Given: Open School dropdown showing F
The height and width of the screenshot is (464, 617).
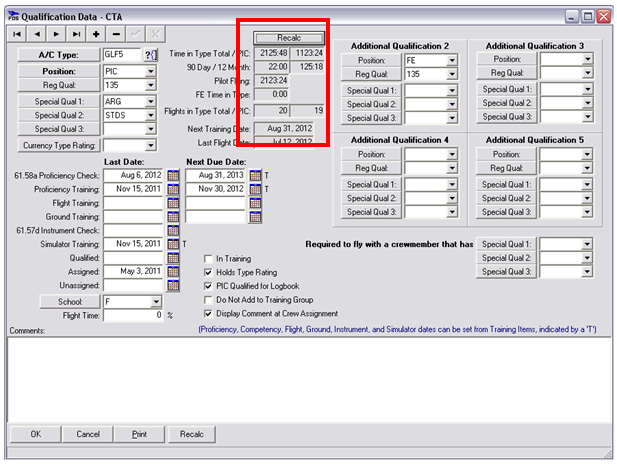Looking at the screenshot, I should (x=156, y=302).
